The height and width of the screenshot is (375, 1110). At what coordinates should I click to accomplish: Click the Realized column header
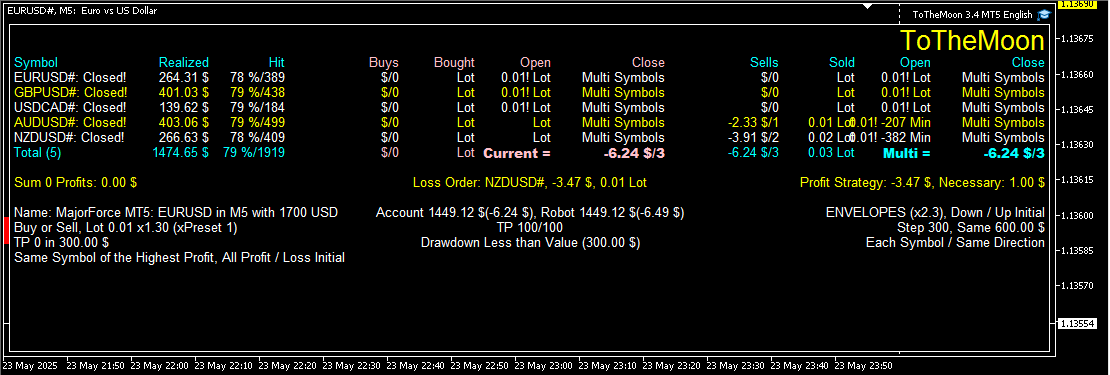[x=183, y=62]
